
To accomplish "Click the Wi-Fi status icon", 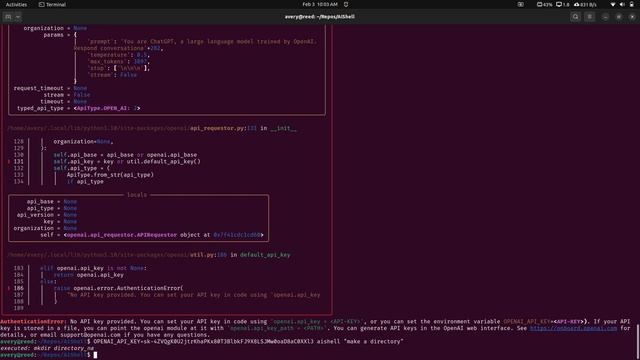I will pyautogui.click(x=613, y=4).
